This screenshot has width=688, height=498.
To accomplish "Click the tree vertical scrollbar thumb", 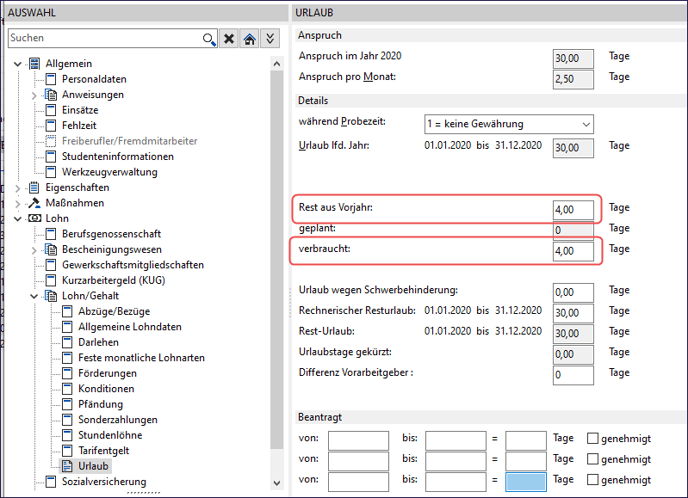I will [277, 259].
